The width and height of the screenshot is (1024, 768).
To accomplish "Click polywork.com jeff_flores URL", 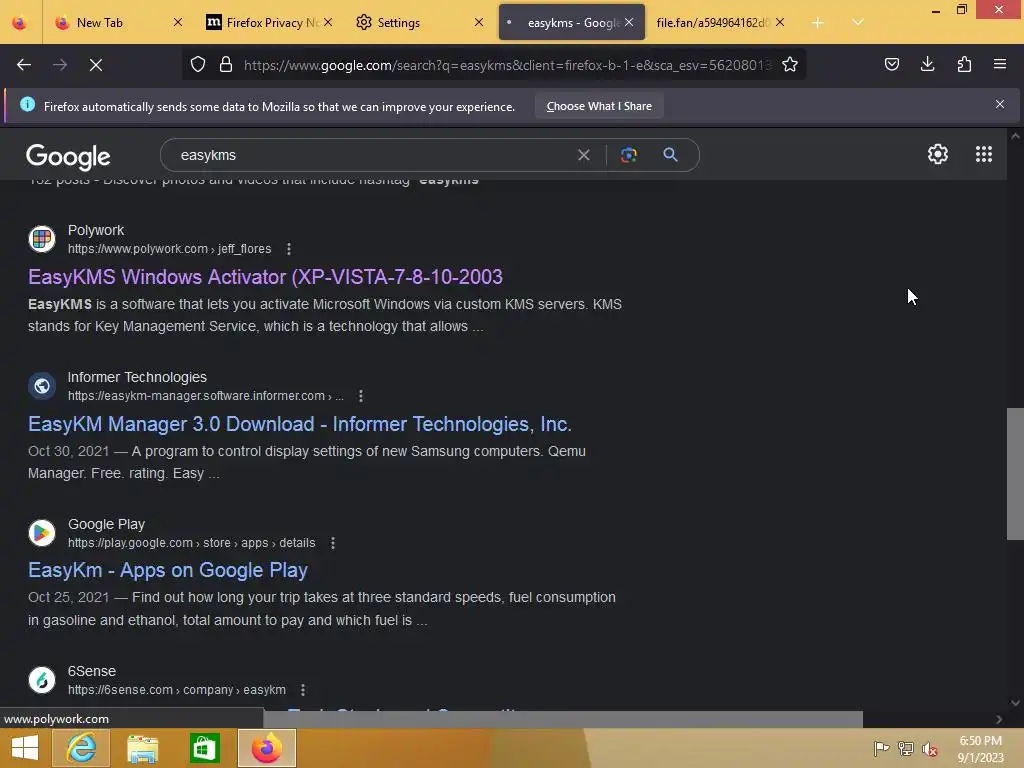I will 169,249.
